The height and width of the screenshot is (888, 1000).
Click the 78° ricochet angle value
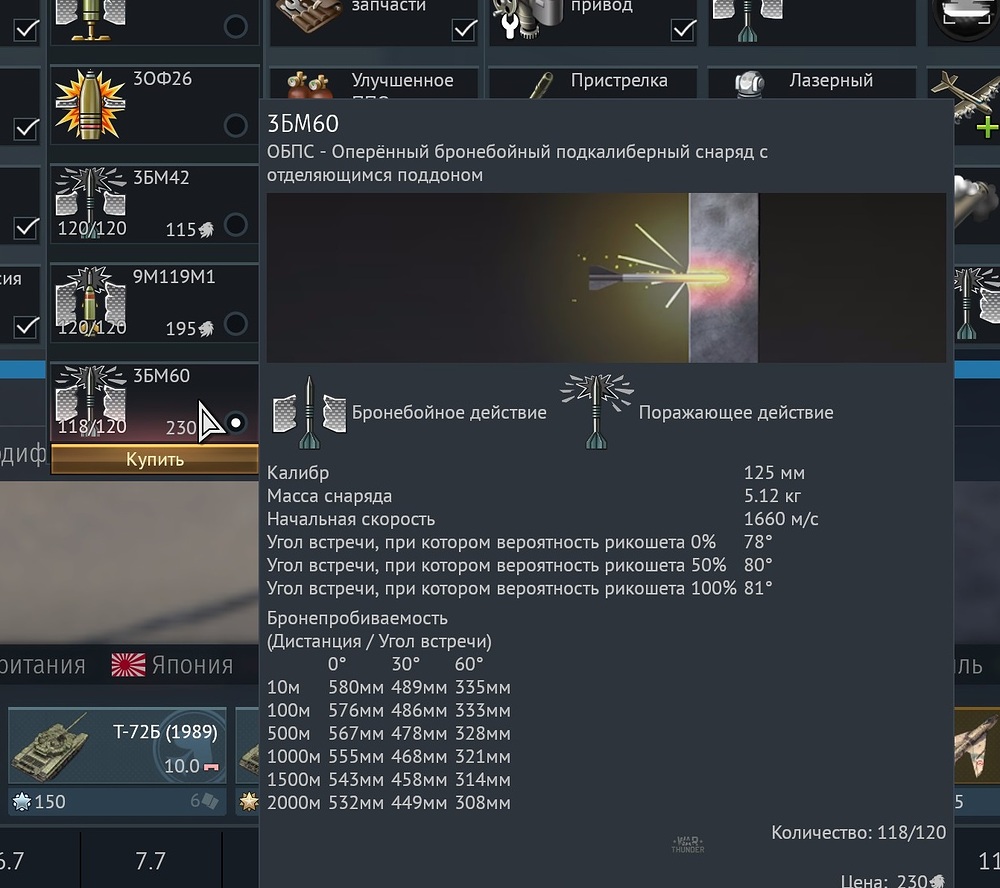758,542
